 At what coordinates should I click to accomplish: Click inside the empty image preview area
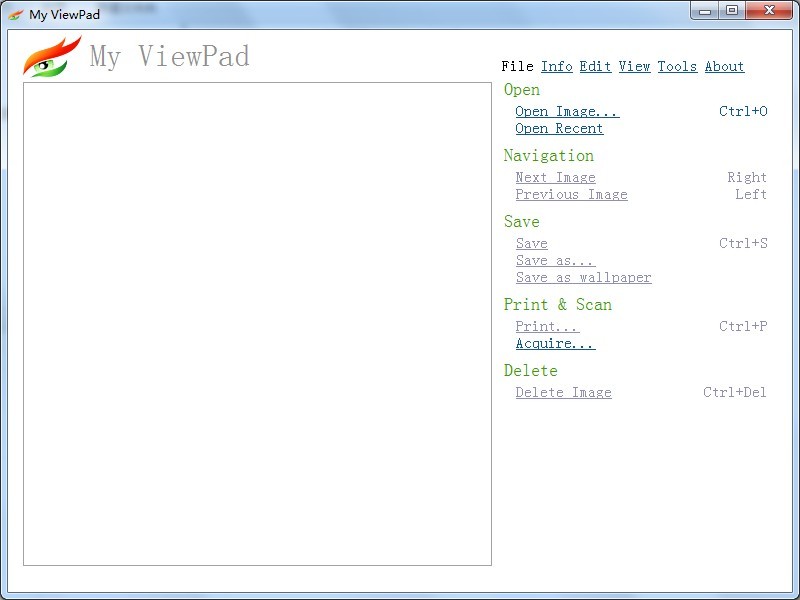point(257,323)
